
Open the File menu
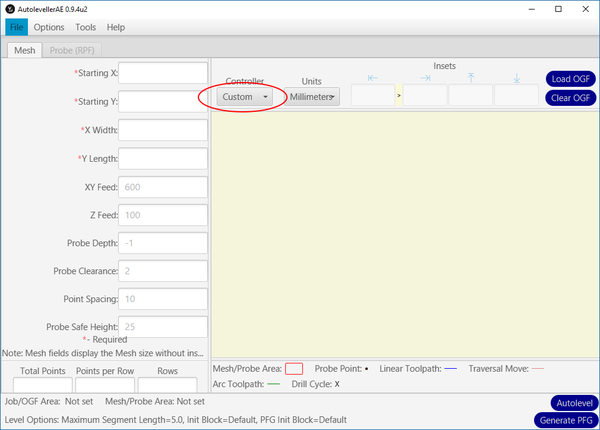click(x=17, y=27)
